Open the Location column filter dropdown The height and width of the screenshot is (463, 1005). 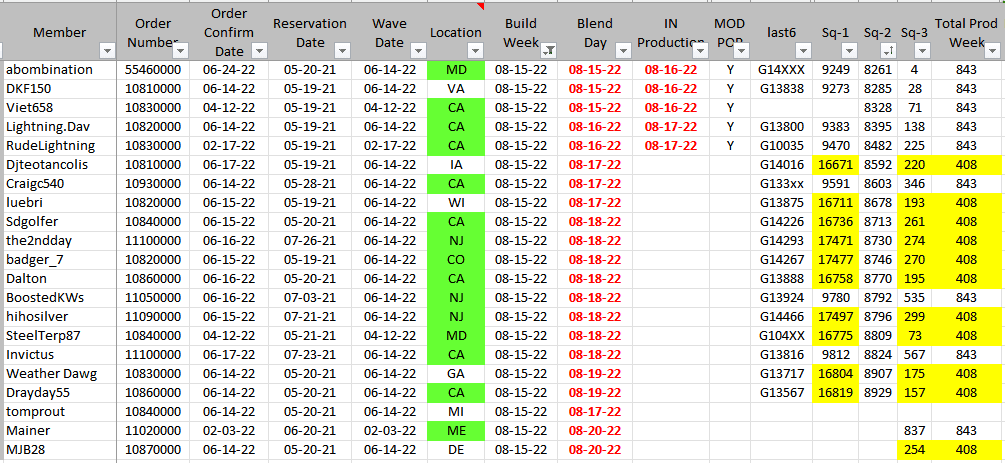tap(475, 50)
